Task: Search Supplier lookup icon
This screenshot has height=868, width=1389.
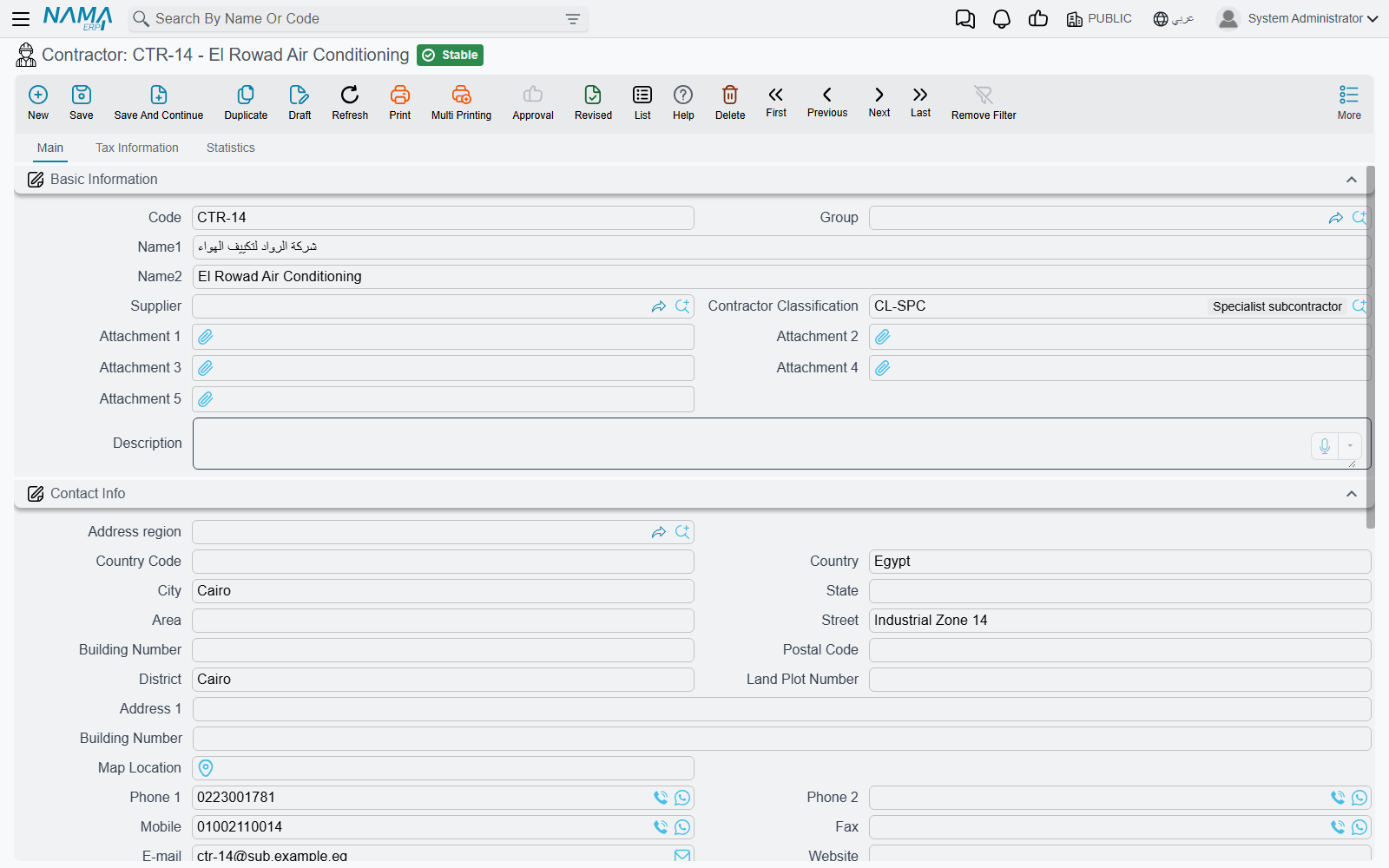Action: click(682, 306)
